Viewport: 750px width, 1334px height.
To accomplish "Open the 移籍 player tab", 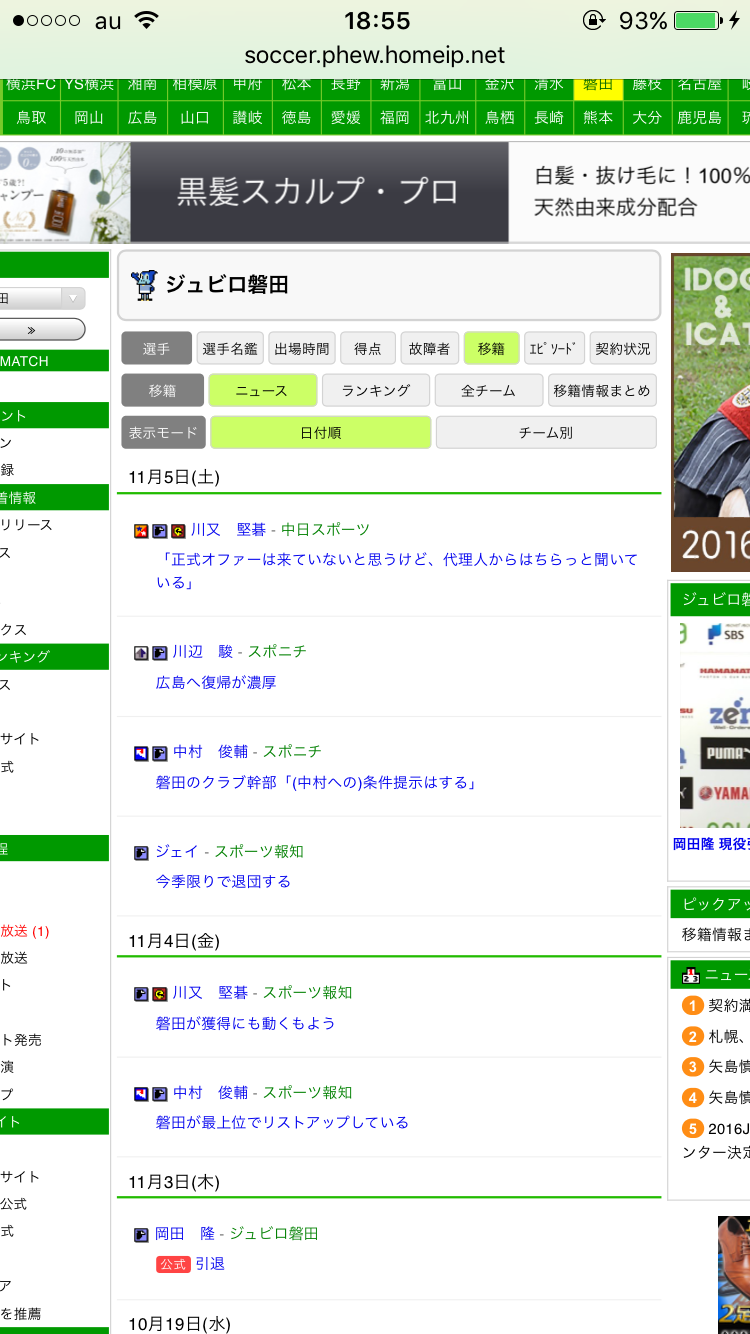I will pos(491,349).
